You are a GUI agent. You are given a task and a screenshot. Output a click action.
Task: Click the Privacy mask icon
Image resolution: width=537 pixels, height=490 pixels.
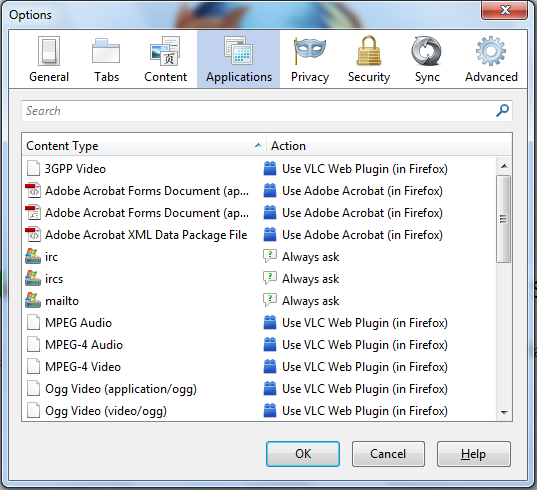pos(310,51)
